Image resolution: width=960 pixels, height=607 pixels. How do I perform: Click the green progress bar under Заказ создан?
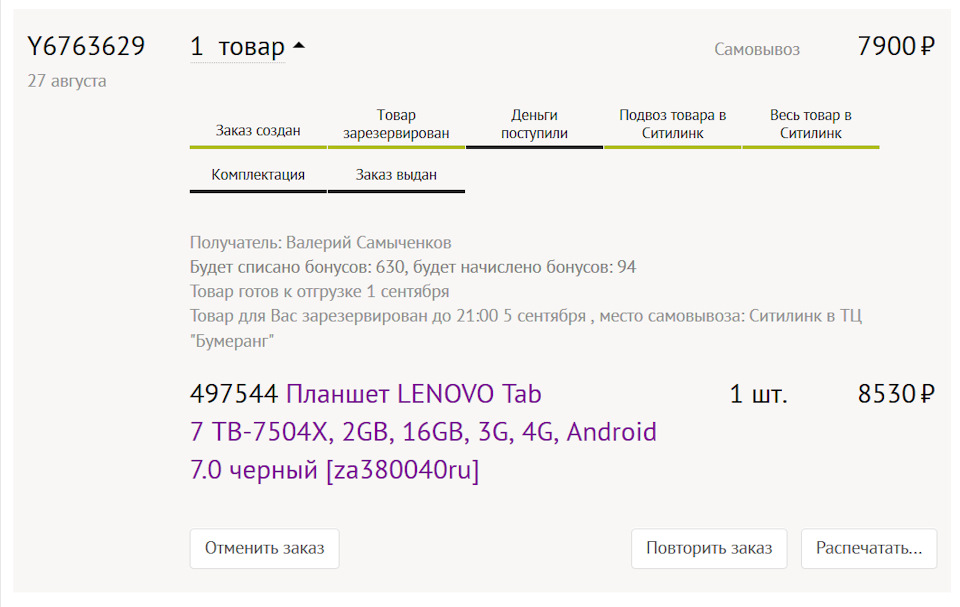tap(257, 146)
